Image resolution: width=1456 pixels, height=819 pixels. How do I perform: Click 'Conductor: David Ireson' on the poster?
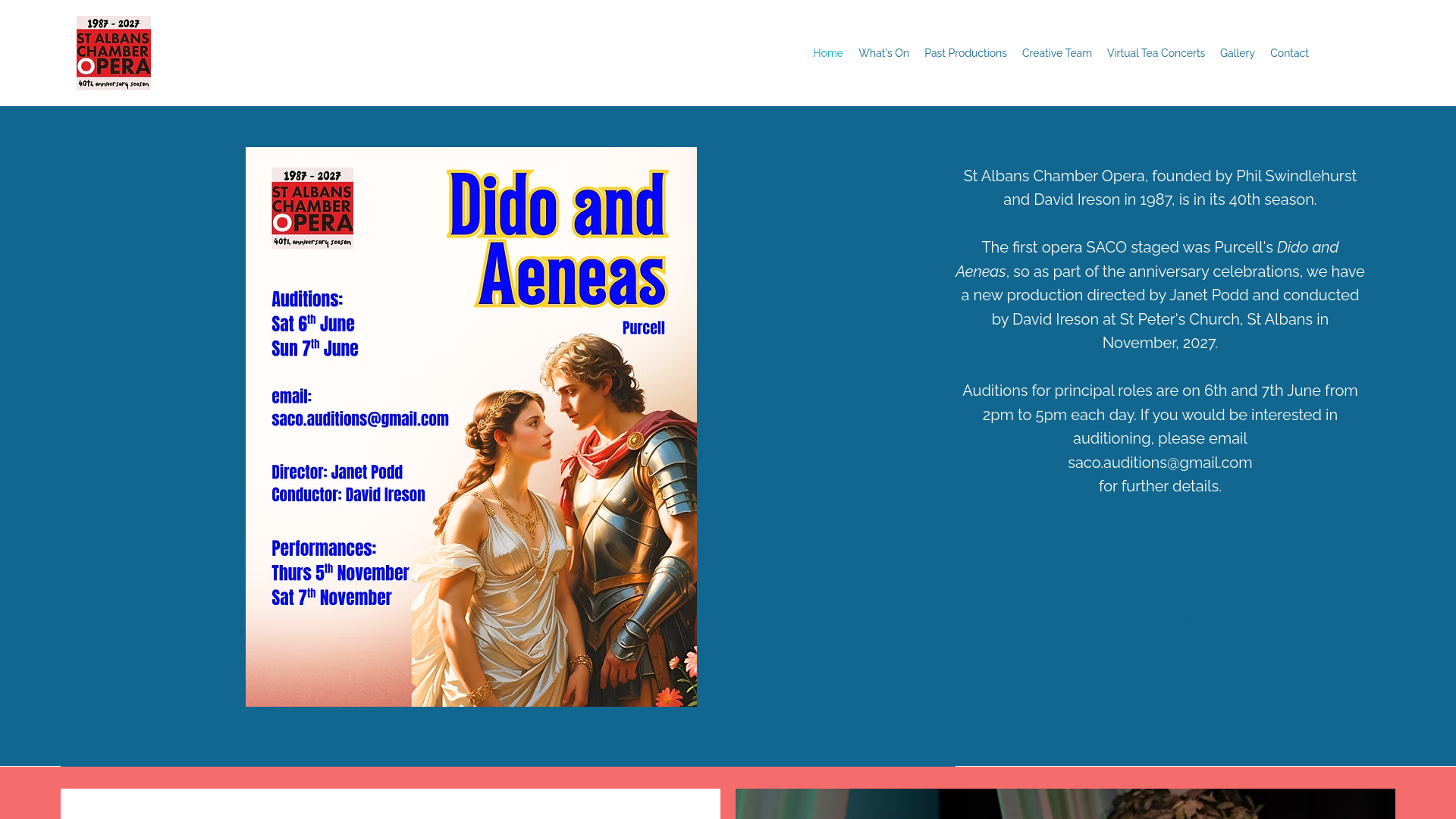click(348, 495)
